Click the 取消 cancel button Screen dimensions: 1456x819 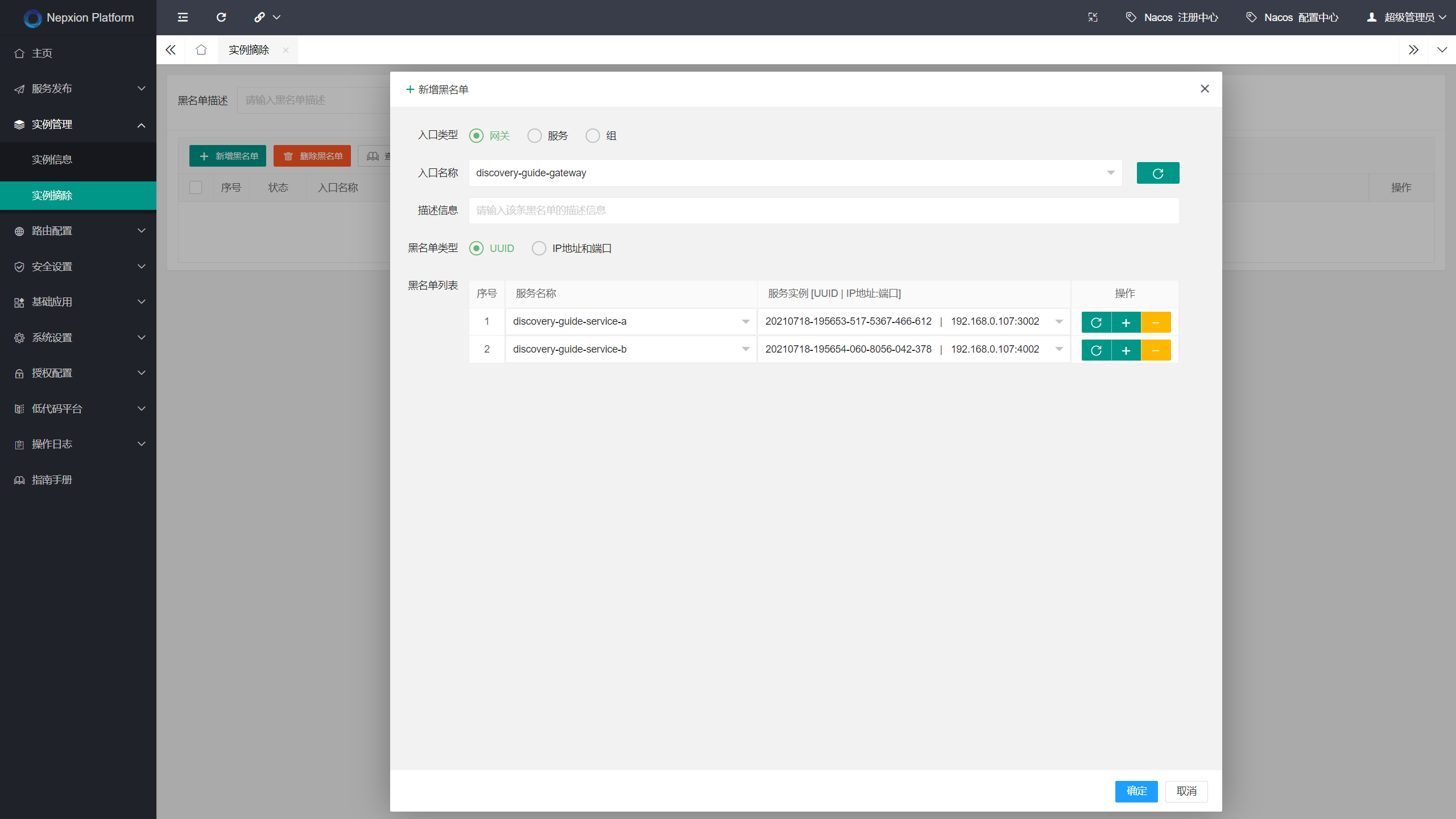(1186, 791)
